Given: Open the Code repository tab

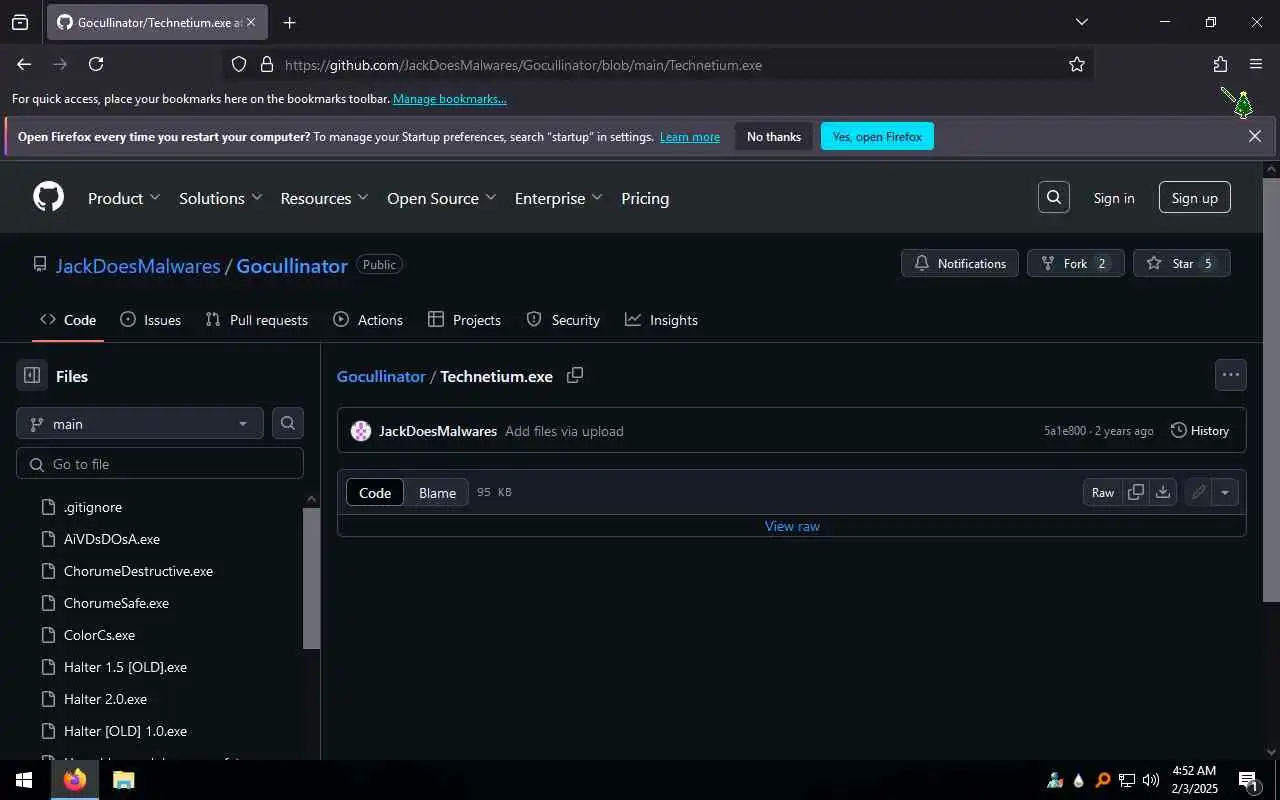Looking at the screenshot, I should pos(68,320).
